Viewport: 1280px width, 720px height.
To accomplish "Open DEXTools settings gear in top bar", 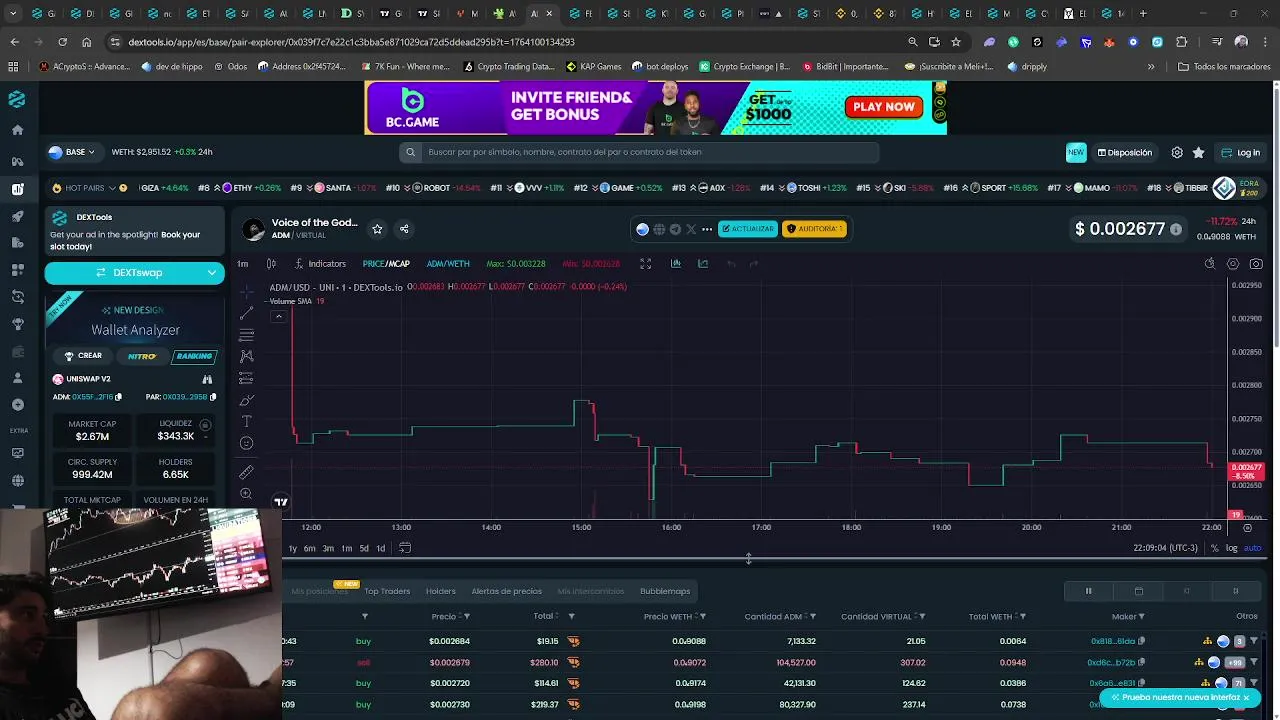I will pos(1177,153).
